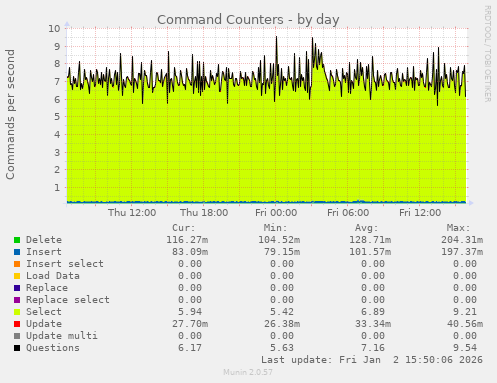
Task: Click Questions minimum value 5.63
Action: tap(282, 348)
